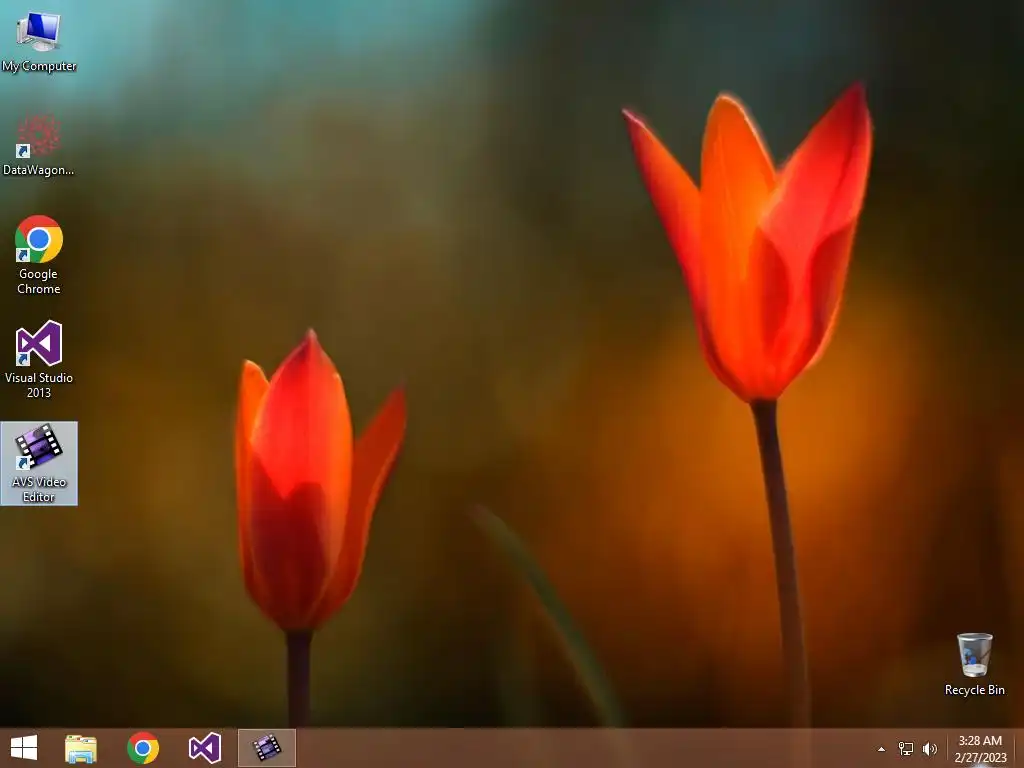Click the "Visual Studio 2013" label text
Screen dimensions: 1024x768
tap(39, 385)
